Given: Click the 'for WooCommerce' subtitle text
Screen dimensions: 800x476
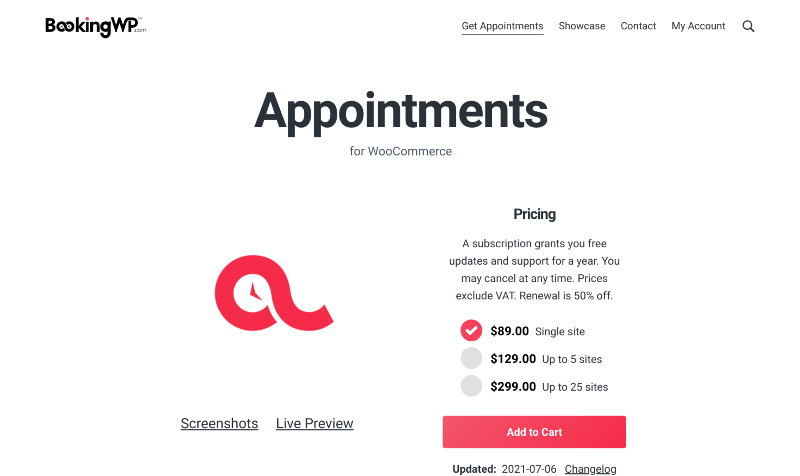Looking at the screenshot, I should [401, 152].
